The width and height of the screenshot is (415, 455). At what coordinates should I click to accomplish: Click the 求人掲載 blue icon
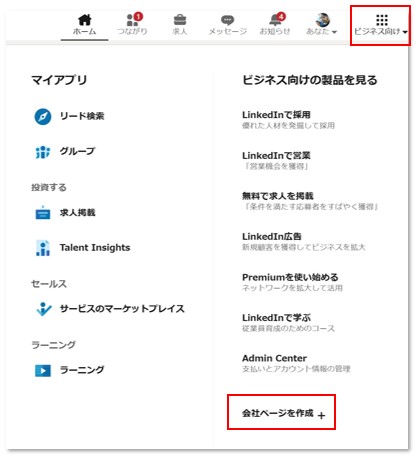(x=43, y=213)
